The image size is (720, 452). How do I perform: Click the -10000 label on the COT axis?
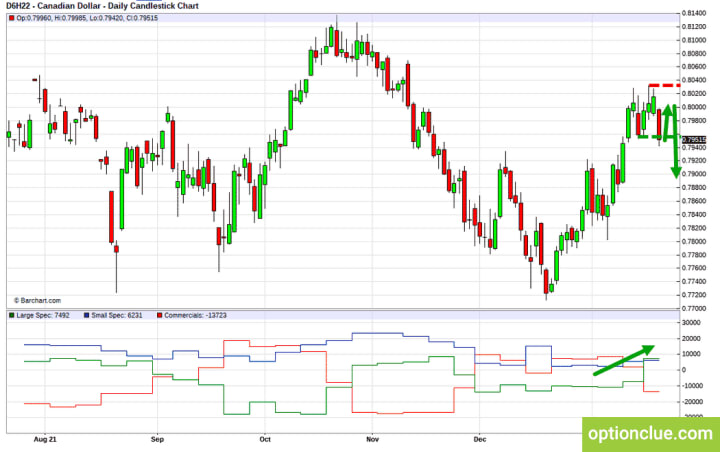point(691,386)
